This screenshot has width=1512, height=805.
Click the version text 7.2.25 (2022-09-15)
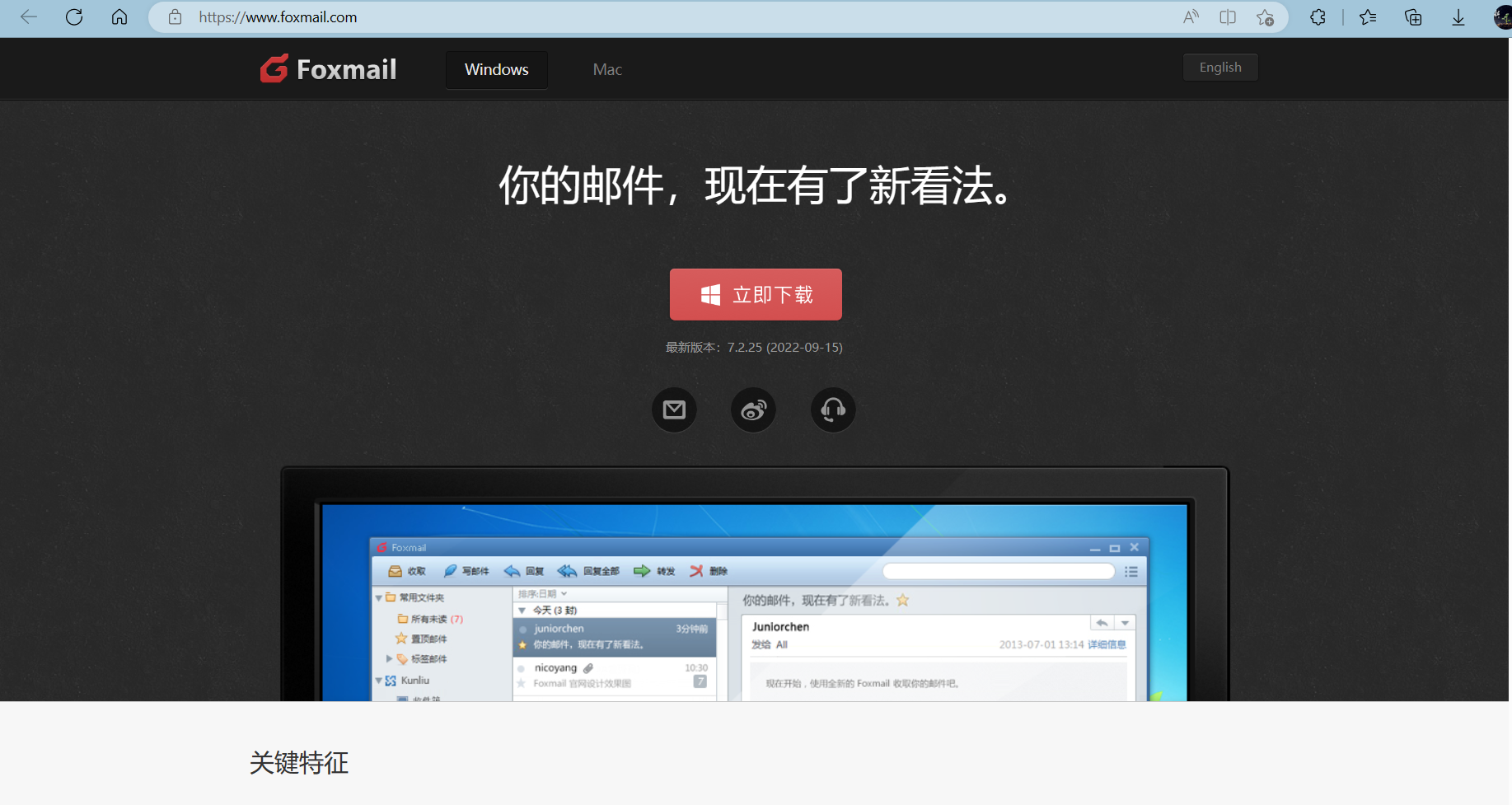784,348
